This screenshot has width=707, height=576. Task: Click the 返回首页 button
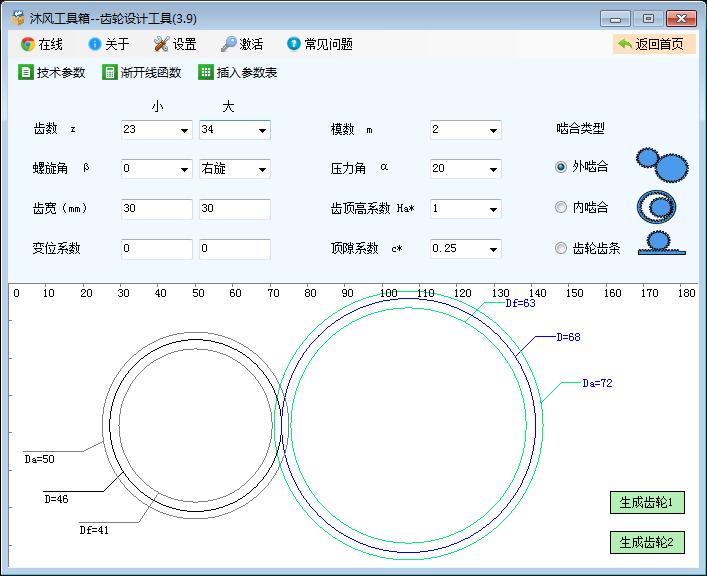pos(653,44)
